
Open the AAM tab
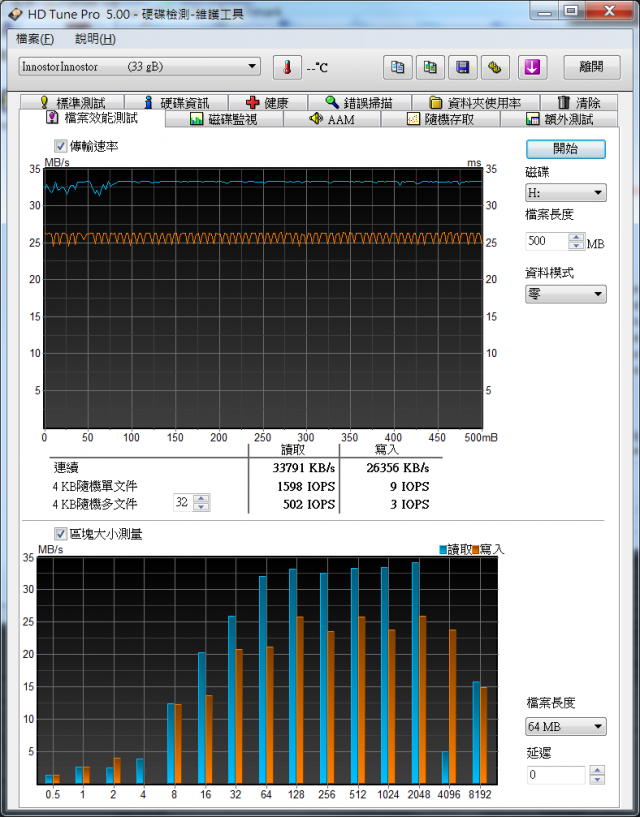332,119
